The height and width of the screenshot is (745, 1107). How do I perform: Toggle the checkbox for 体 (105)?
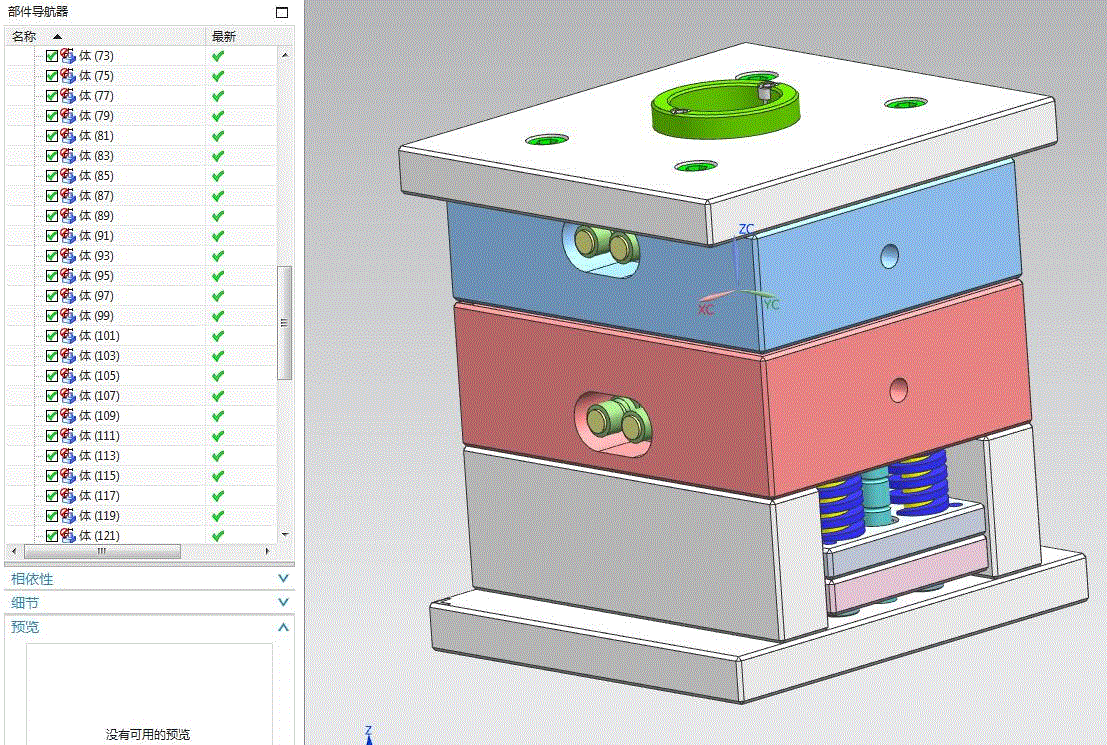[x=52, y=376]
